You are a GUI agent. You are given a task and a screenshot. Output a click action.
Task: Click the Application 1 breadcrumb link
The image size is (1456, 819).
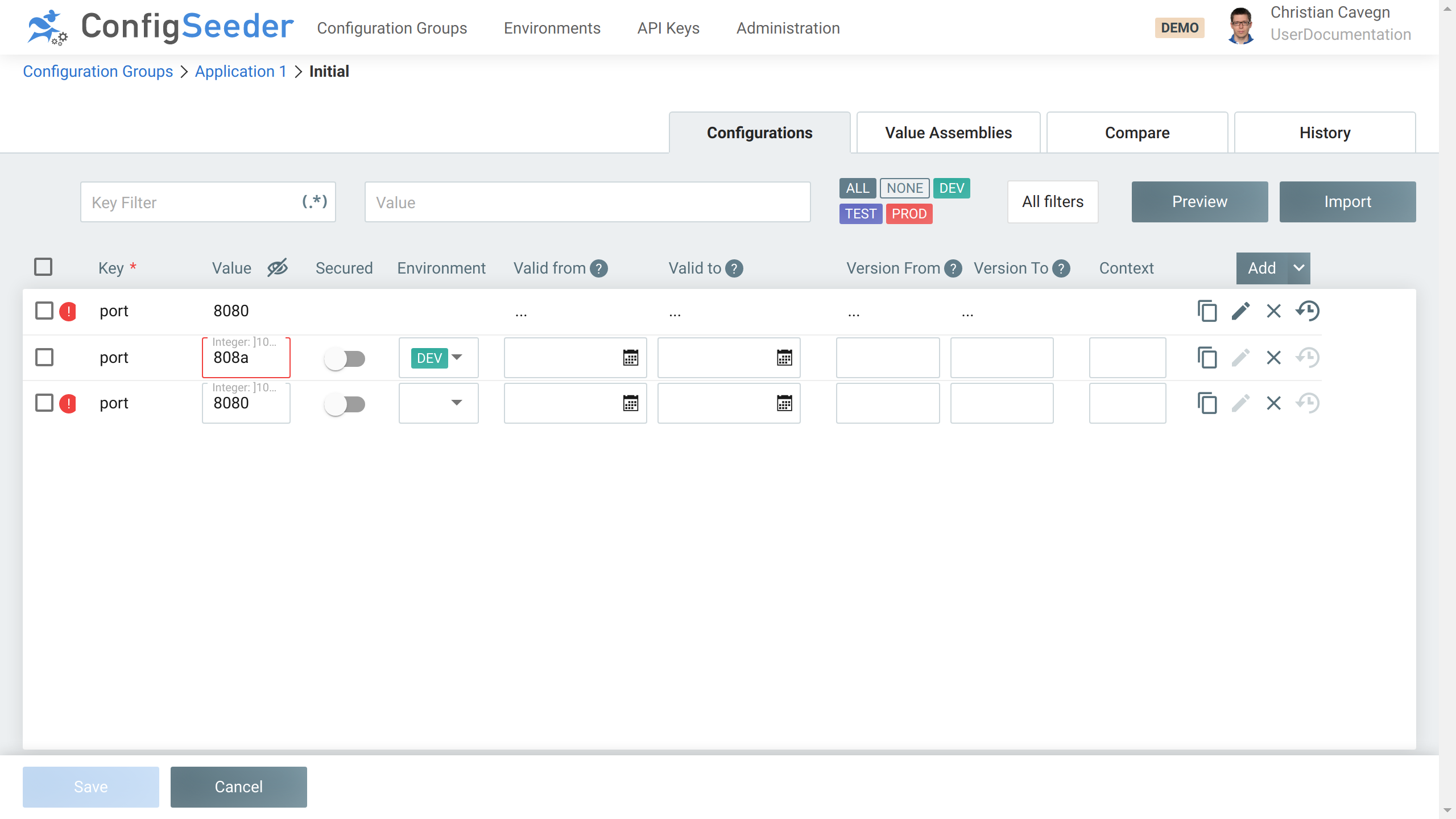pos(241,71)
